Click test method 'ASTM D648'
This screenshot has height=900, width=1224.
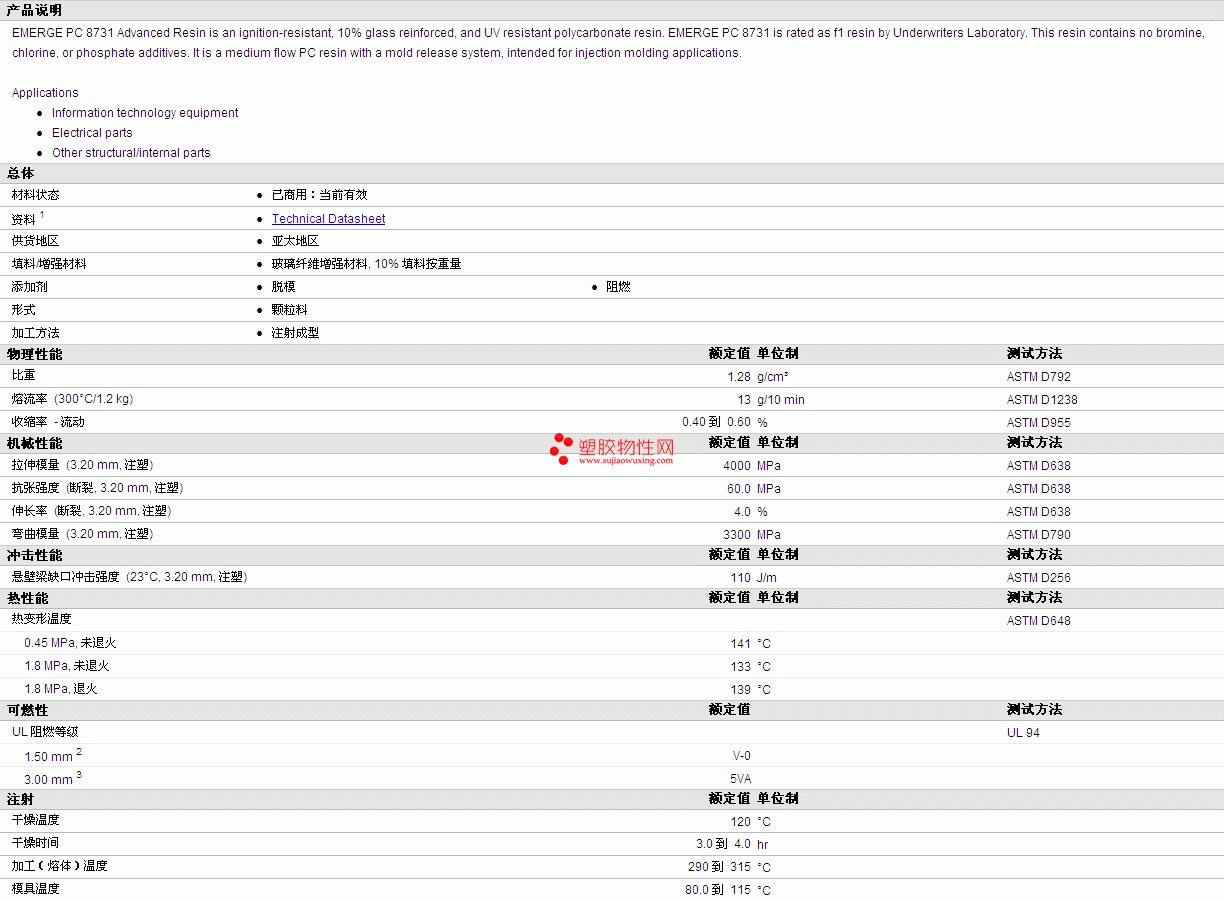1038,621
